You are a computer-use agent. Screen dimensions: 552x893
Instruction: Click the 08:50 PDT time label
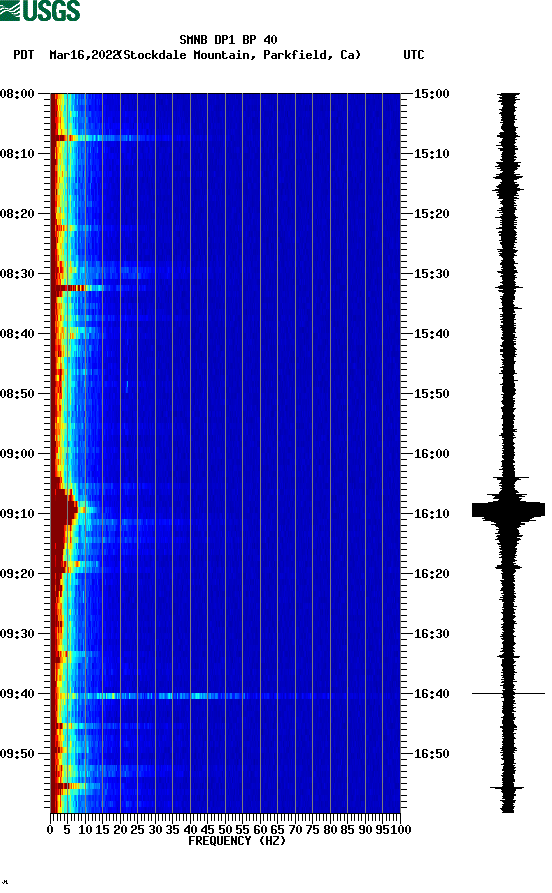tap(17, 394)
